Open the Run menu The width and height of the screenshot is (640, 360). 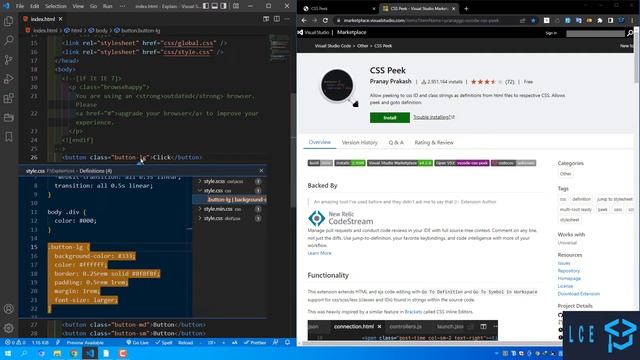click(x=107, y=6)
